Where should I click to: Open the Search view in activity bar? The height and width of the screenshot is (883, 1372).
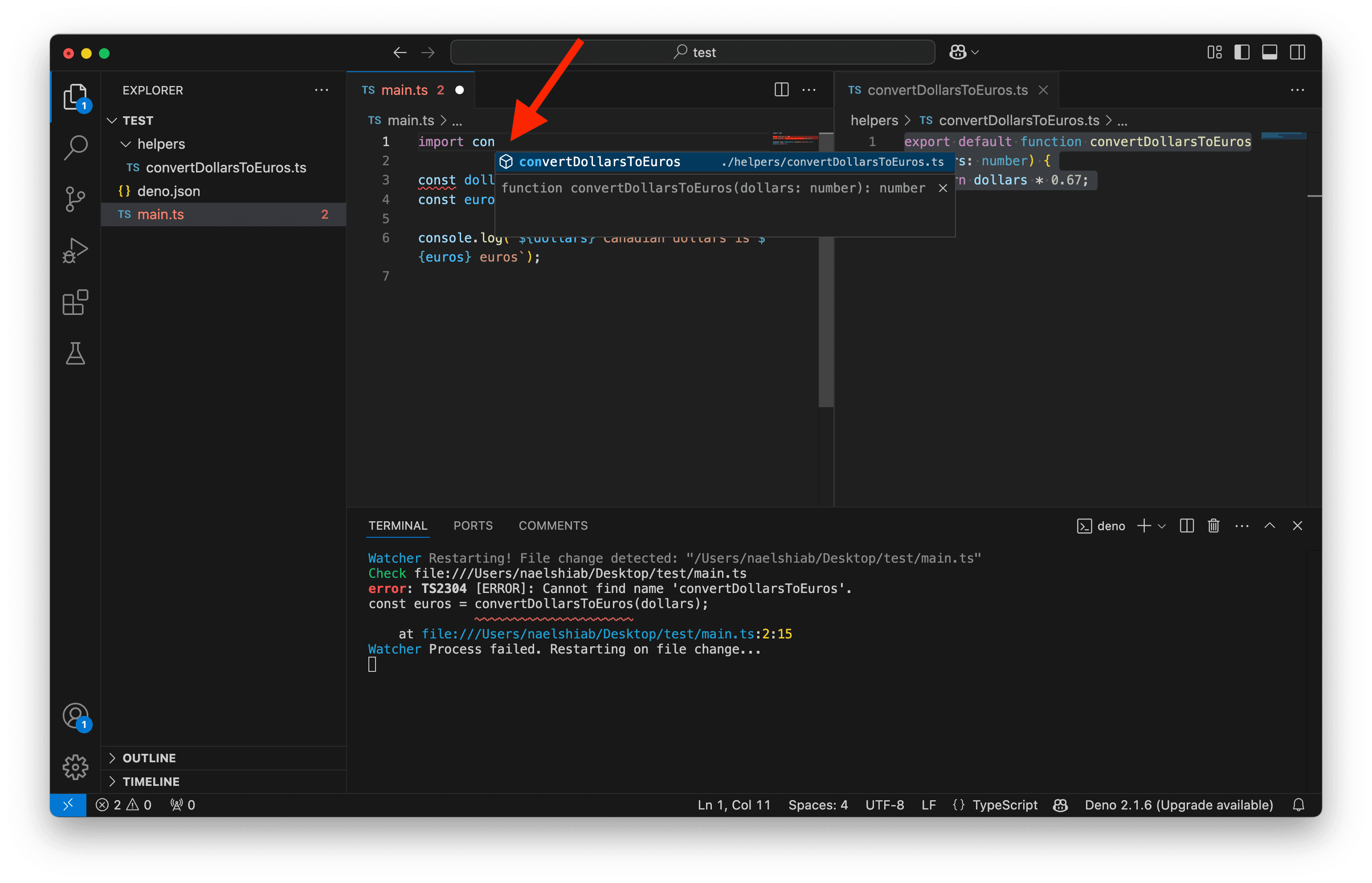75,148
